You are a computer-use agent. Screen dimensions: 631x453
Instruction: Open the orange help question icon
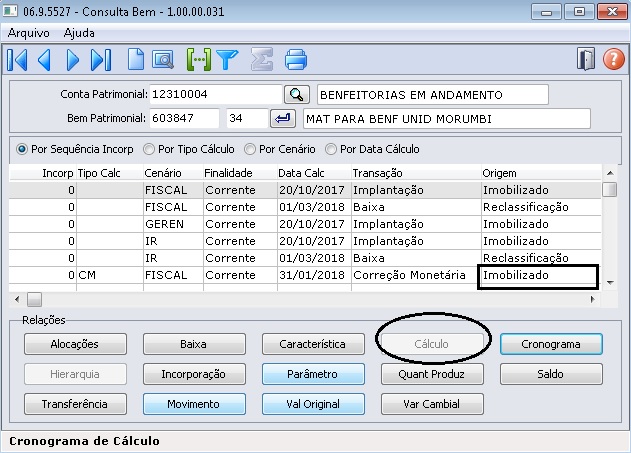[614, 60]
